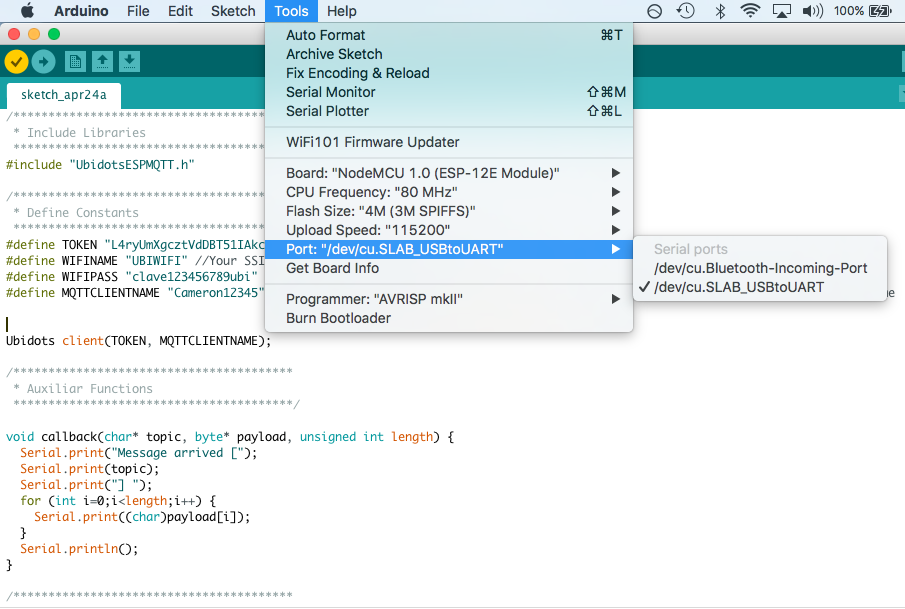Open the Sketch menu in menu bar

[x=233, y=11]
